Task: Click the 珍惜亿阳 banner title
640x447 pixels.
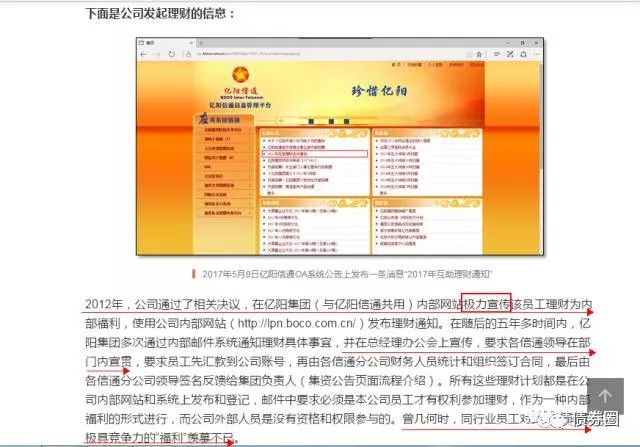Action: (379, 91)
